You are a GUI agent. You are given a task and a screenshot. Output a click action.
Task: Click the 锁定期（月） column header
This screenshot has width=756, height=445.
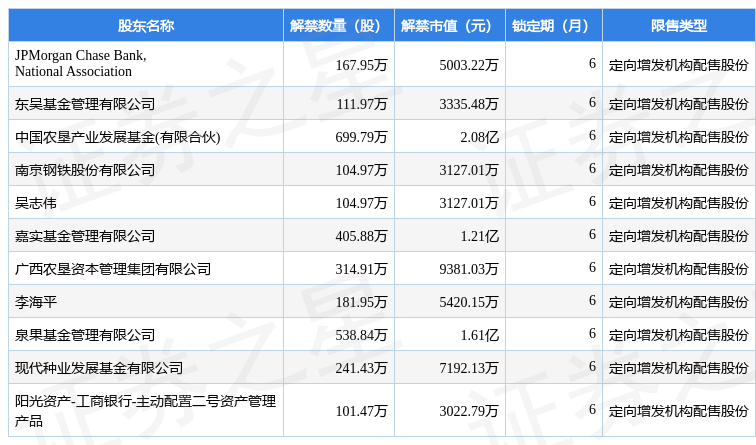[554, 26]
